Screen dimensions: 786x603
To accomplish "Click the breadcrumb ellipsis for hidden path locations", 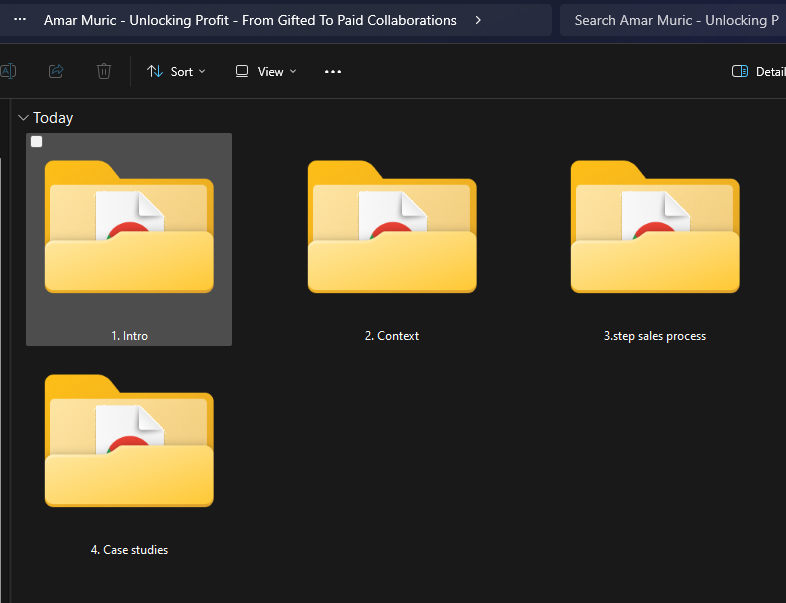I will click(x=20, y=20).
